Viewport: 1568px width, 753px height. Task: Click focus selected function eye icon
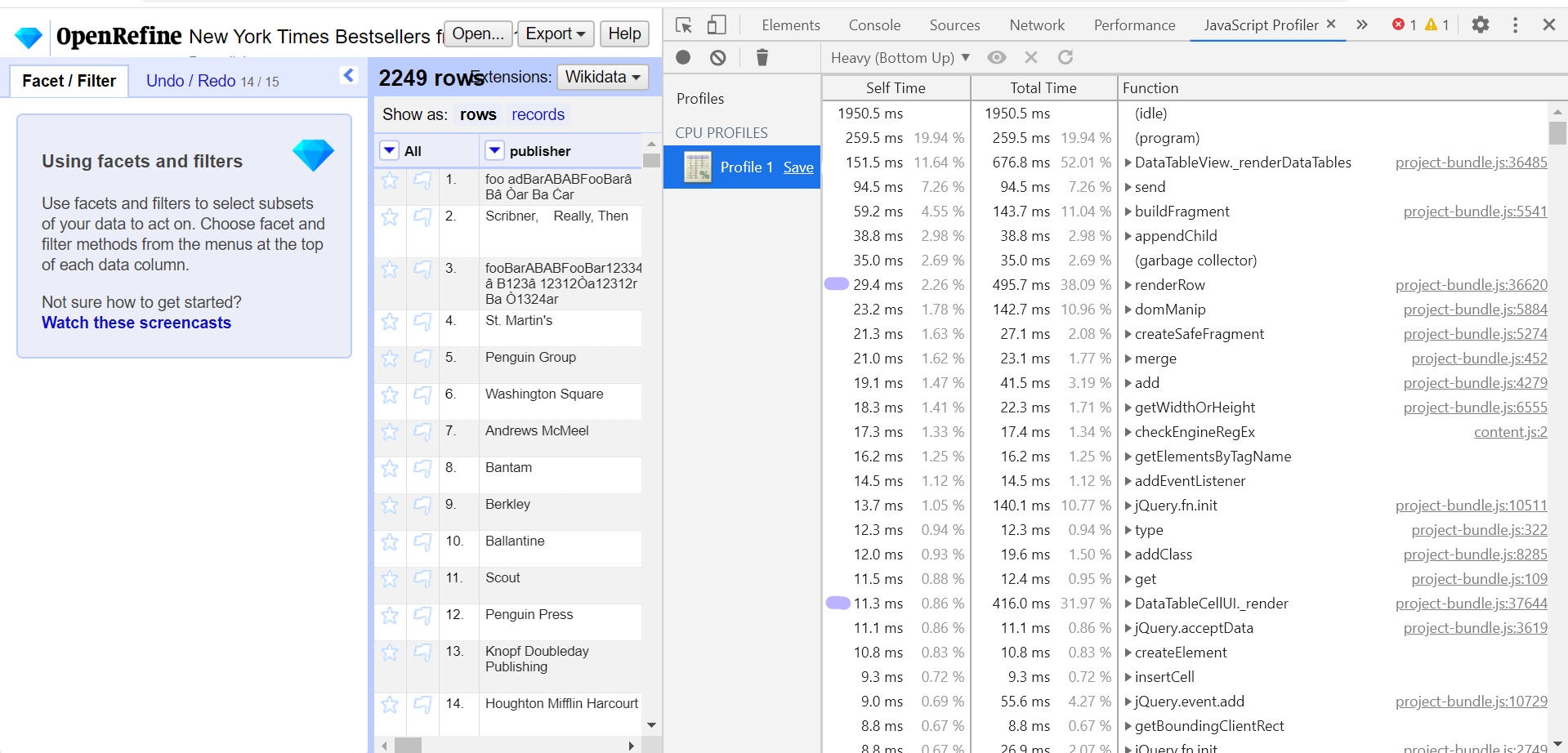pyautogui.click(x=996, y=57)
